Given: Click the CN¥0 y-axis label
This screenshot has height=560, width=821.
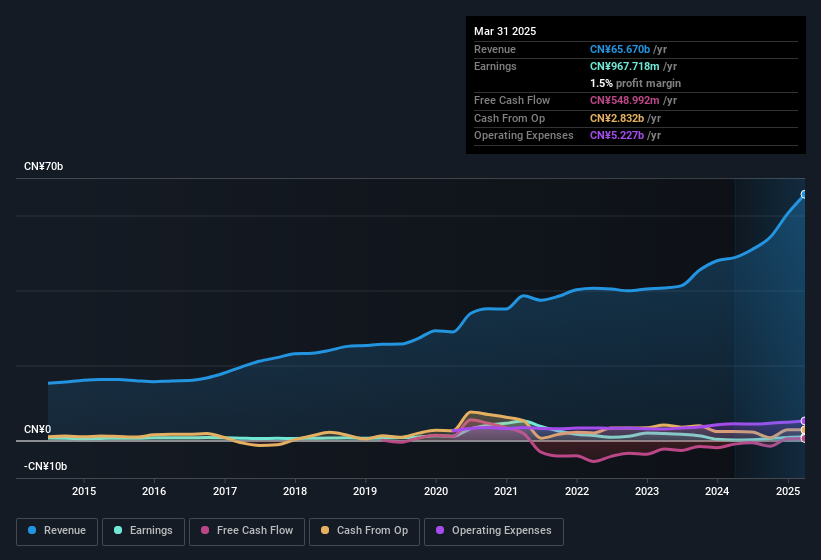Looking at the screenshot, I should pos(38,429).
